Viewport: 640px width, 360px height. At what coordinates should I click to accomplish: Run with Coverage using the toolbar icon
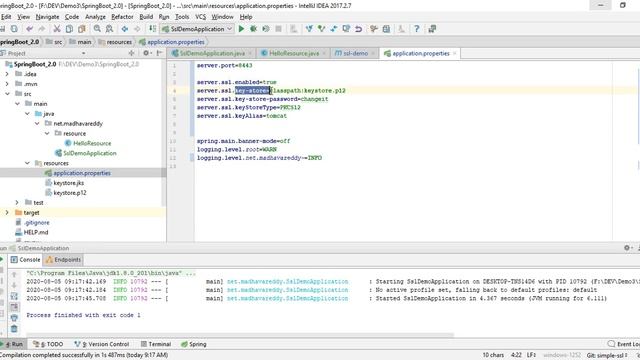[266, 29]
